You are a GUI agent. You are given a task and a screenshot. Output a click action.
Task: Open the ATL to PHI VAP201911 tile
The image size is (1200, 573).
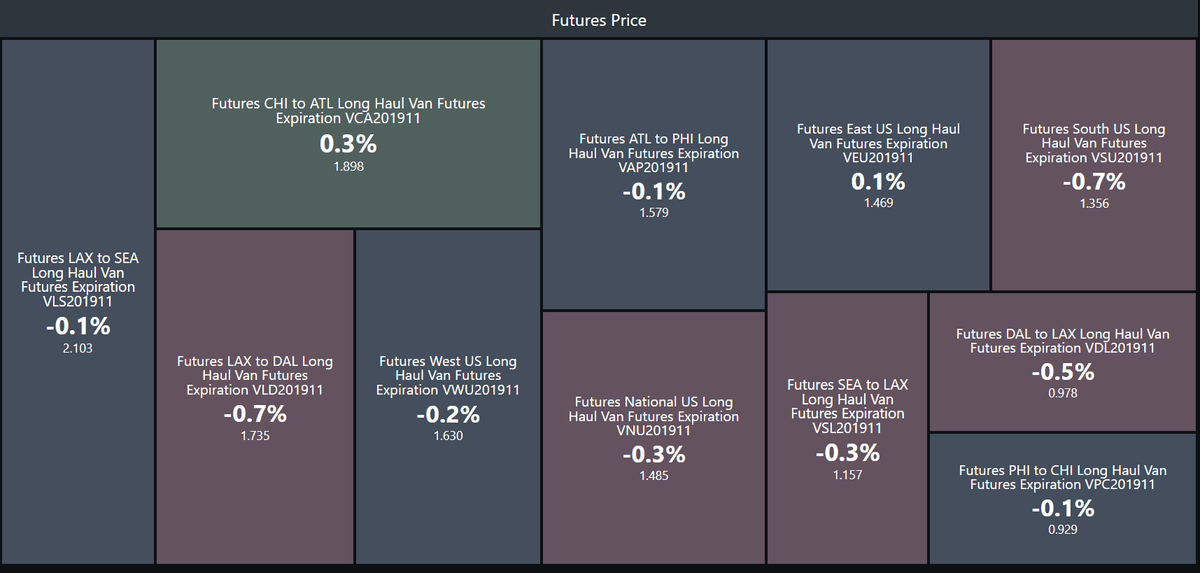tap(654, 175)
